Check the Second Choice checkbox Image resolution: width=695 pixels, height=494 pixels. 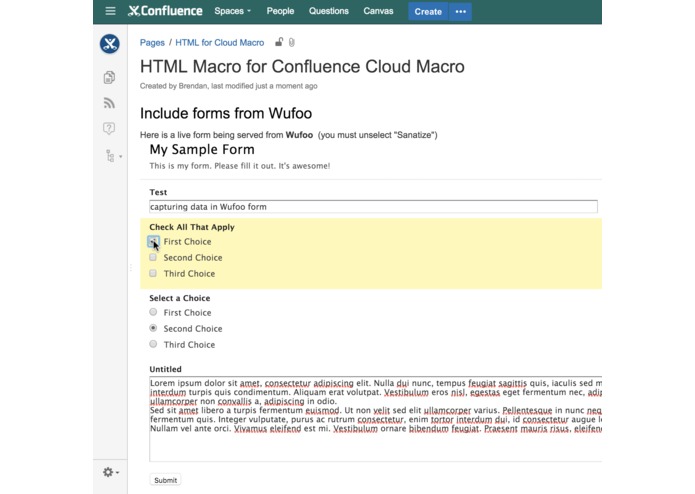[x=153, y=257]
